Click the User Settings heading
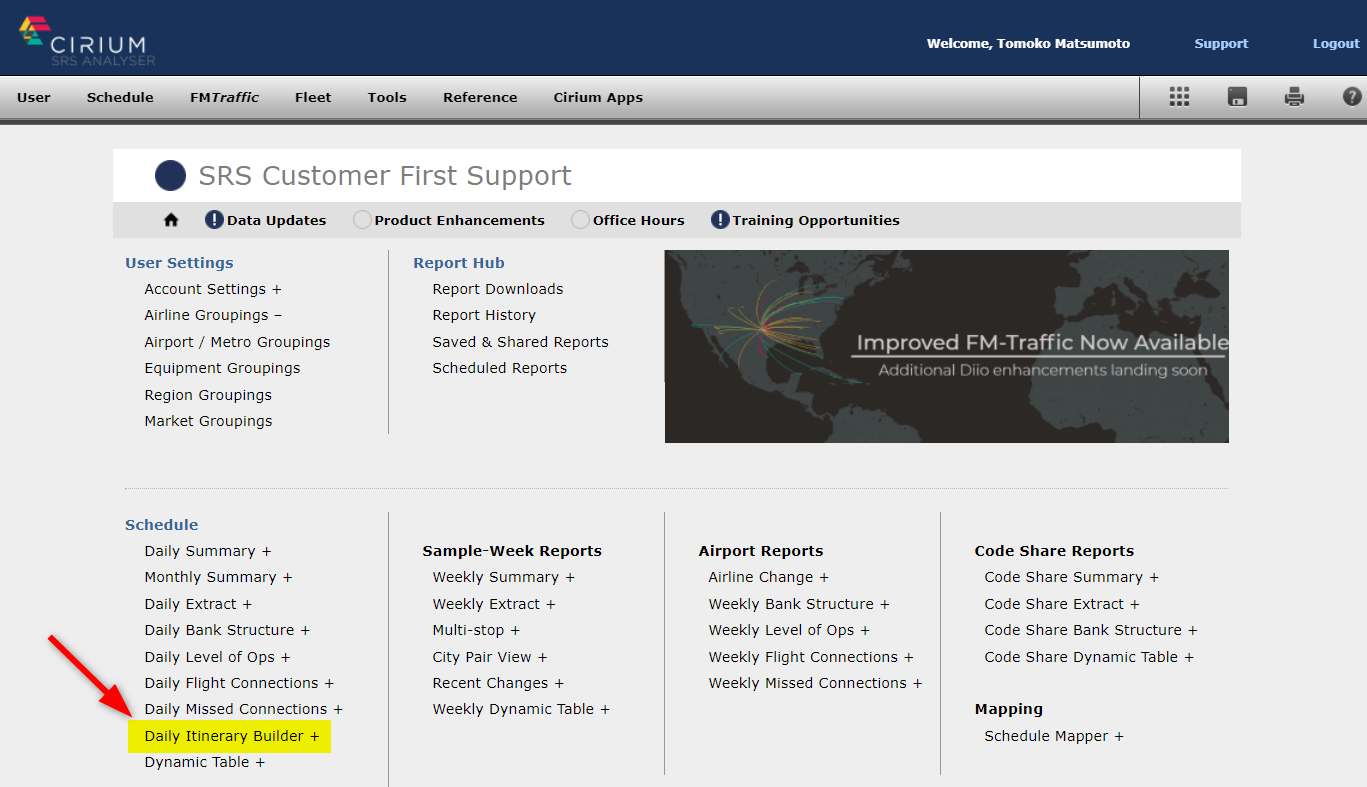This screenshot has height=787, width=1367. (179, 263)
